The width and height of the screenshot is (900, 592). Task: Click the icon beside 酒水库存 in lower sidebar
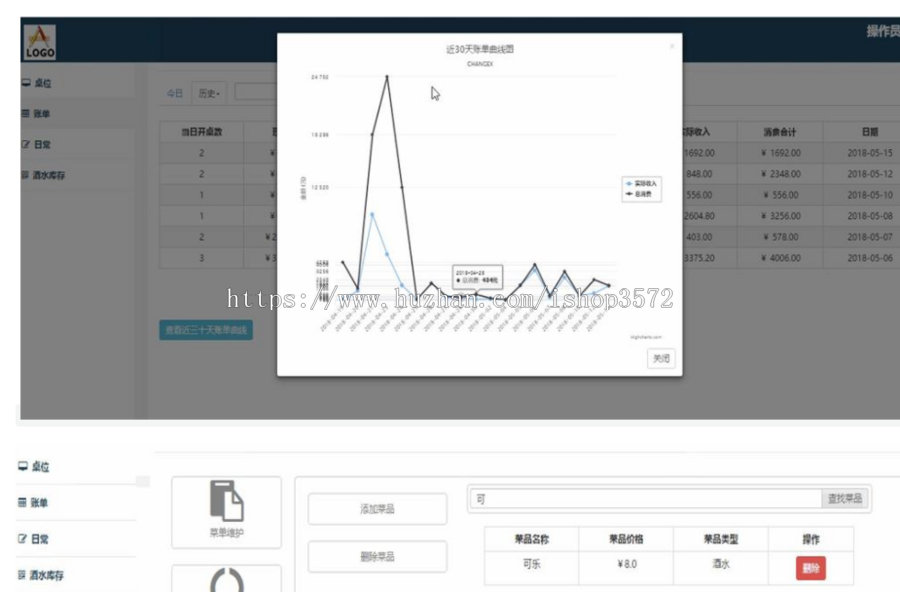click(22, 575)
